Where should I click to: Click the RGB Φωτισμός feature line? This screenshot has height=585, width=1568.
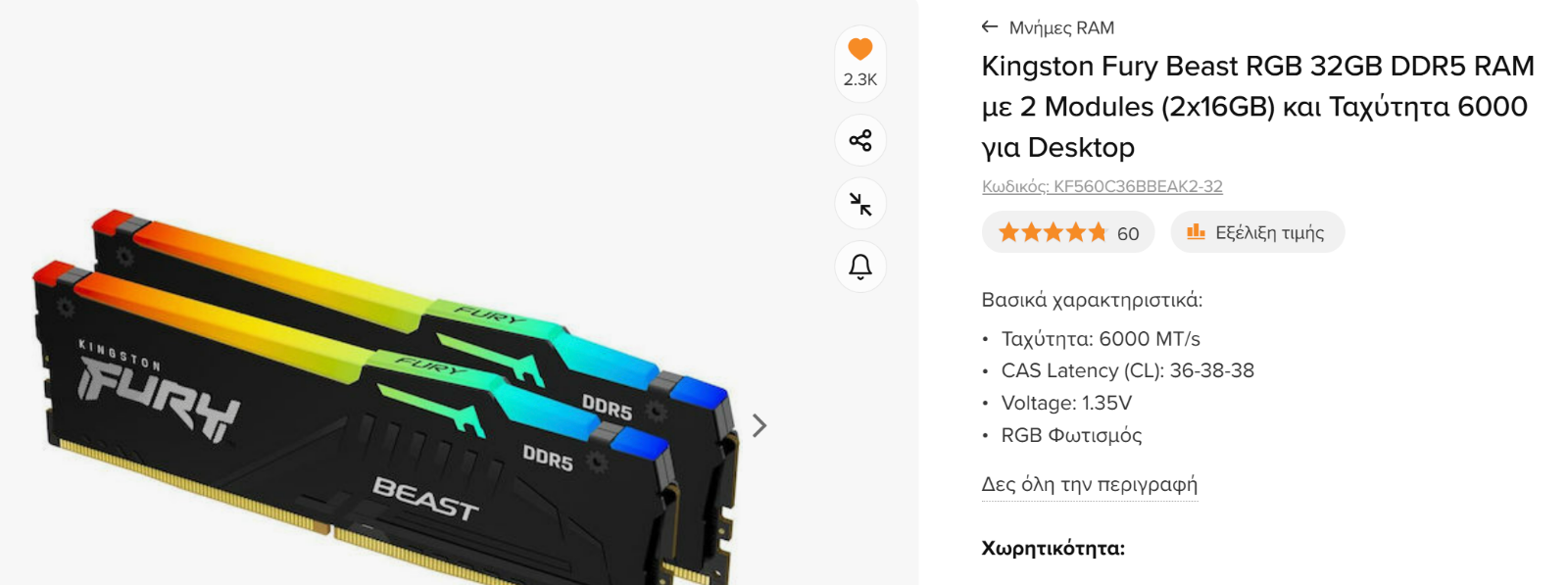coord(1071,435)
